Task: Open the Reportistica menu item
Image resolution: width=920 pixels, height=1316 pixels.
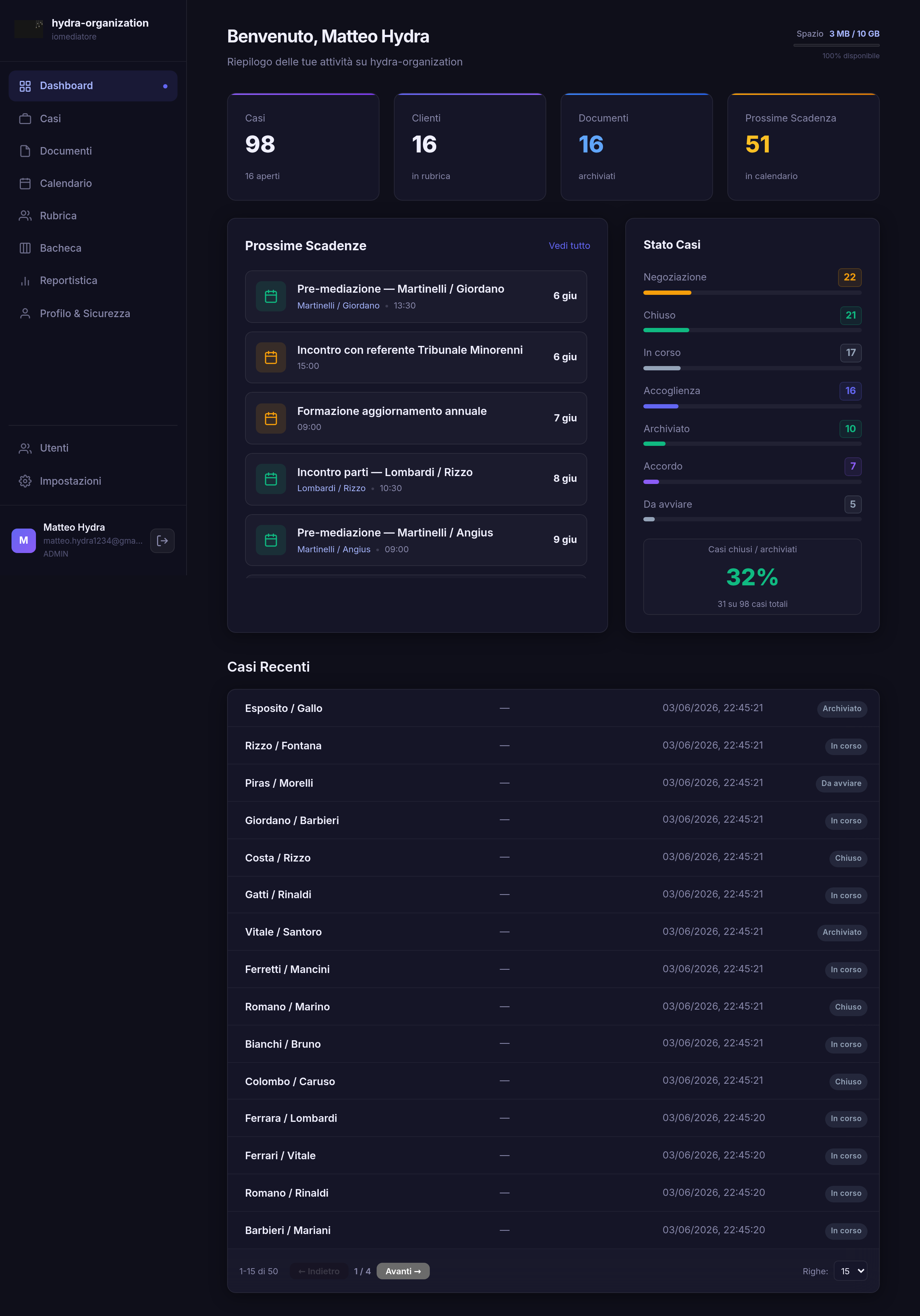Action: 93,281
